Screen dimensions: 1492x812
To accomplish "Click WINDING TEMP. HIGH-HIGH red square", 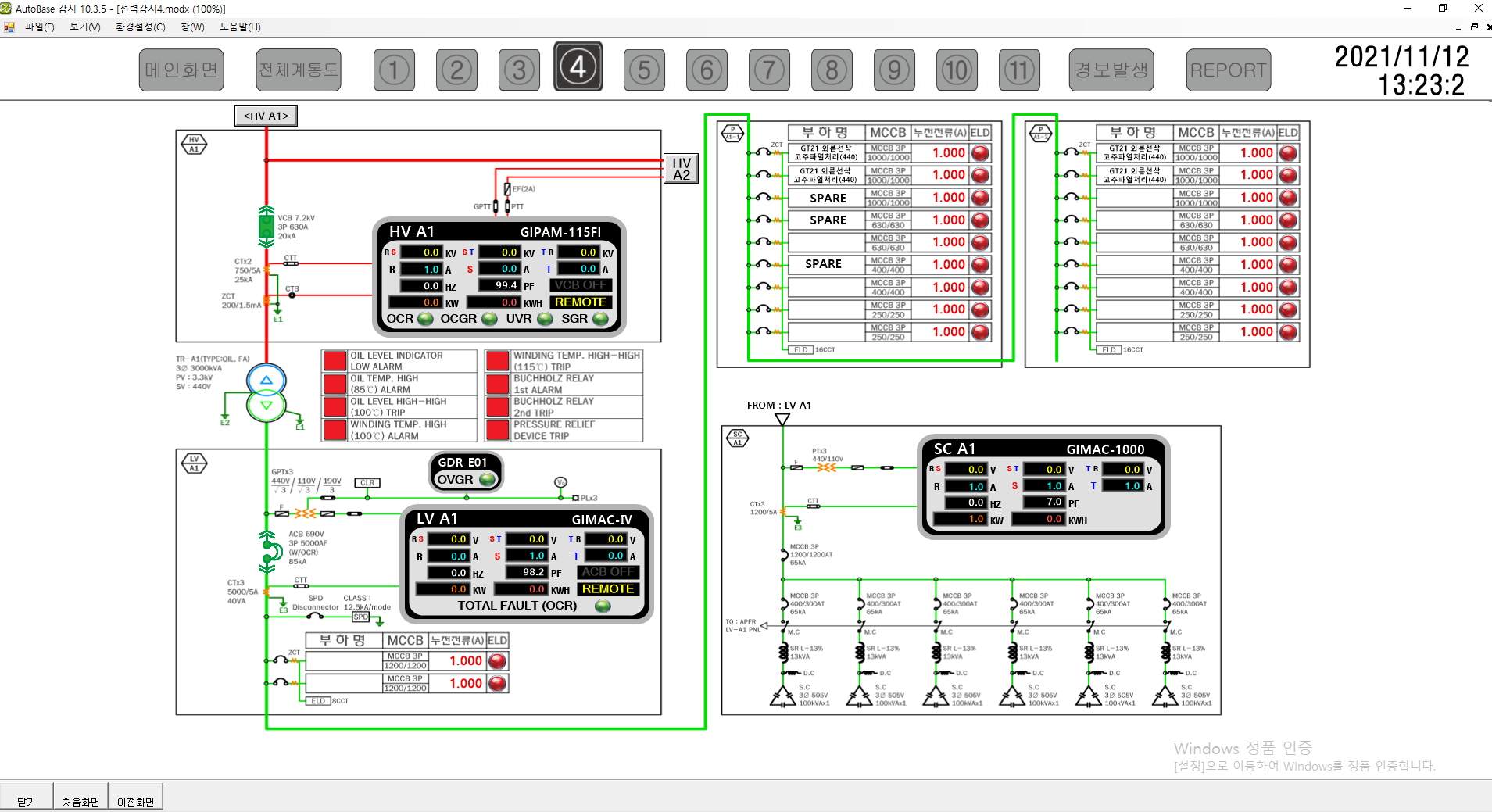I will 498,360.
